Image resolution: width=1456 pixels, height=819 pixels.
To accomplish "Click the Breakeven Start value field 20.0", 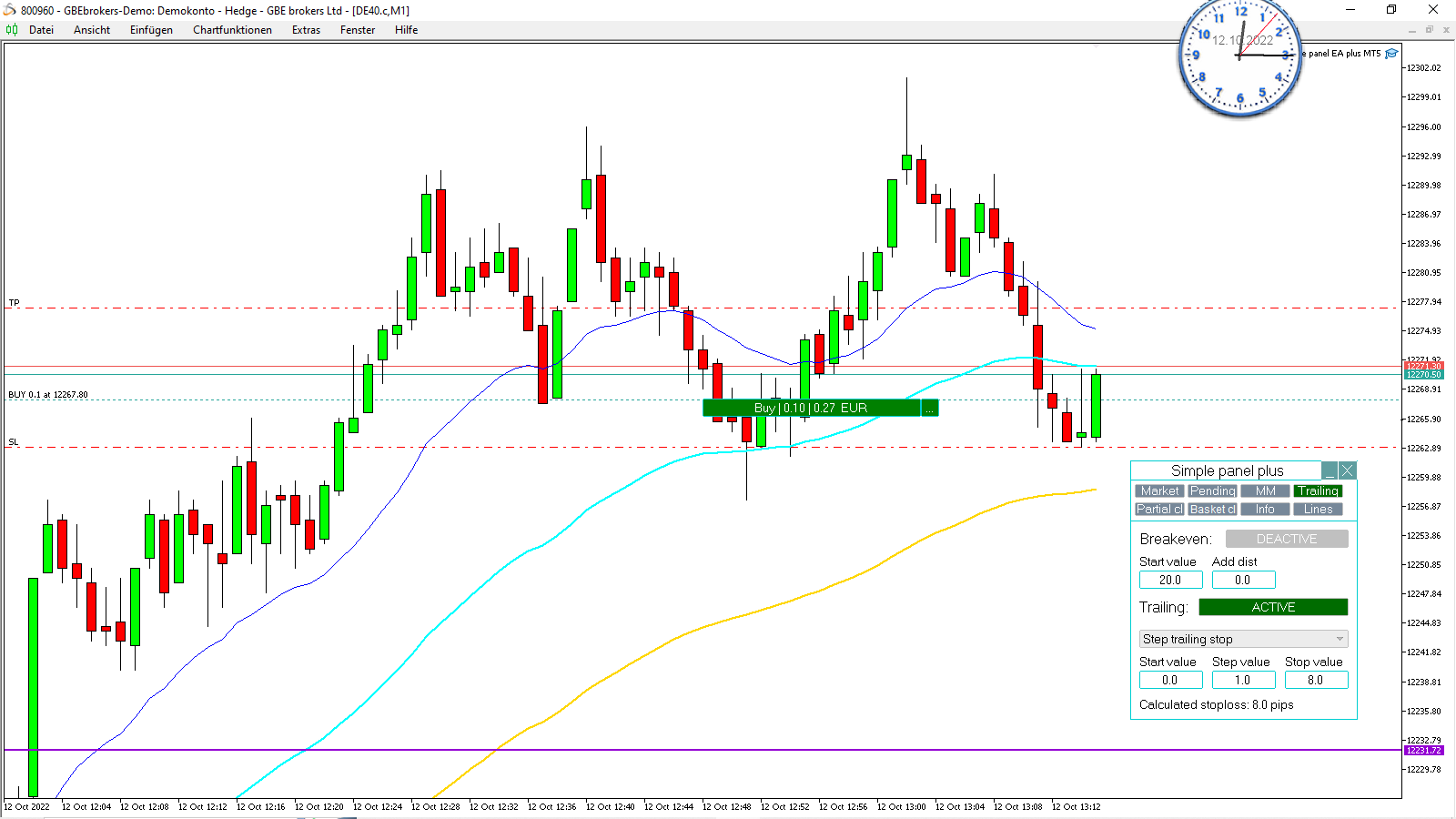I will [1170, 580].
